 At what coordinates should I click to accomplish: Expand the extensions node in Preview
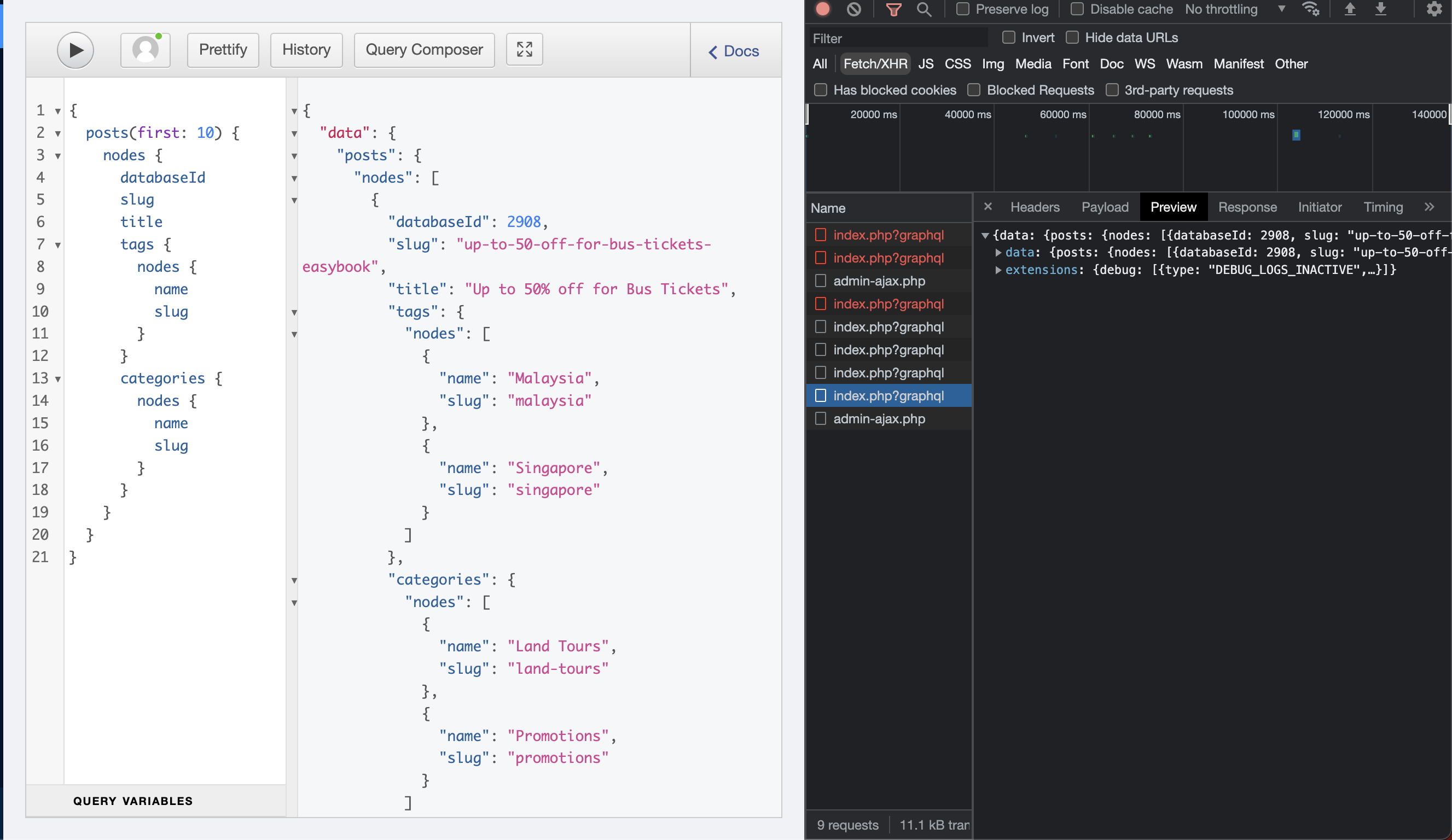tap(998, 270)
